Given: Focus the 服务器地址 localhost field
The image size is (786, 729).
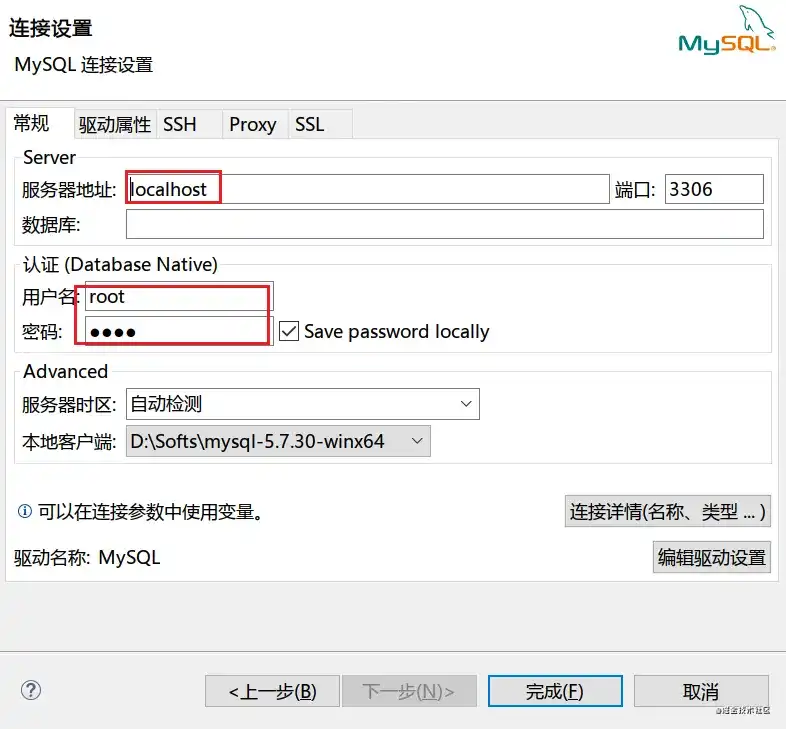Looking at the screenshot, I should click(x=367, y=189).
